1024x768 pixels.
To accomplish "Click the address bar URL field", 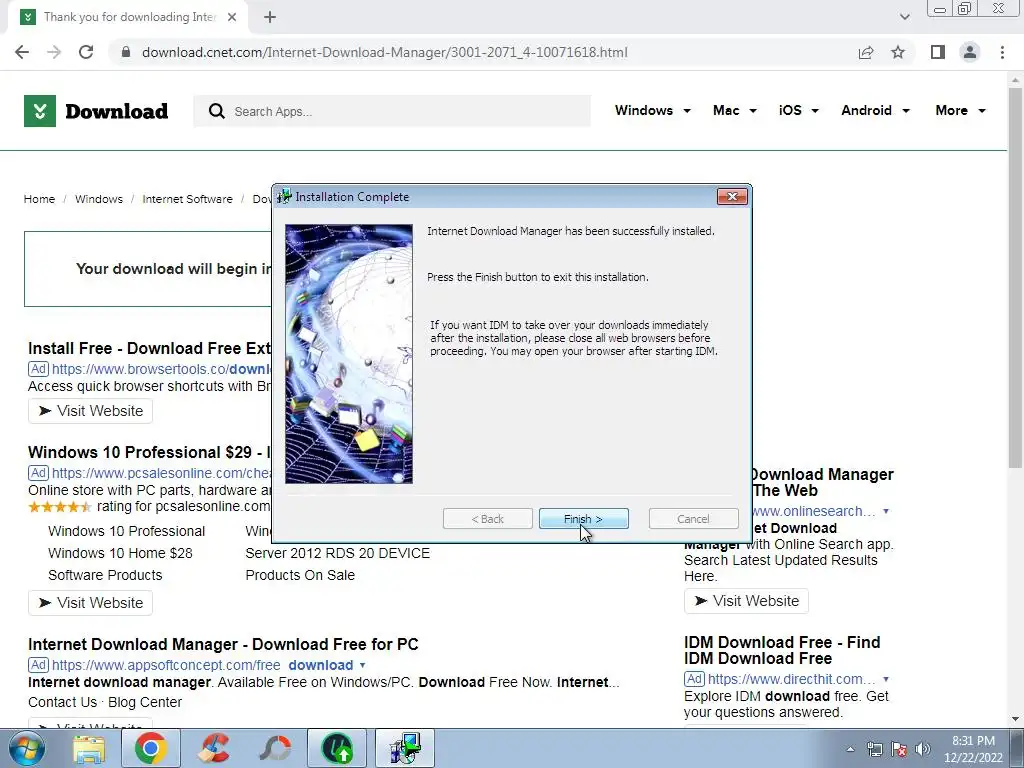I will coord(385,52).
